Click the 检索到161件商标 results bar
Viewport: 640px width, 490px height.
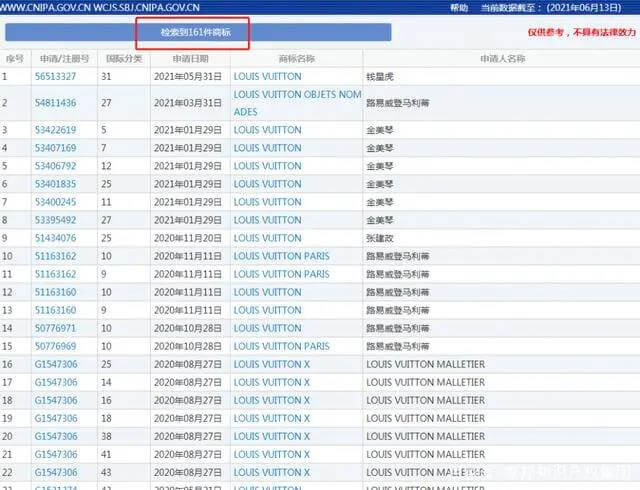198,32
